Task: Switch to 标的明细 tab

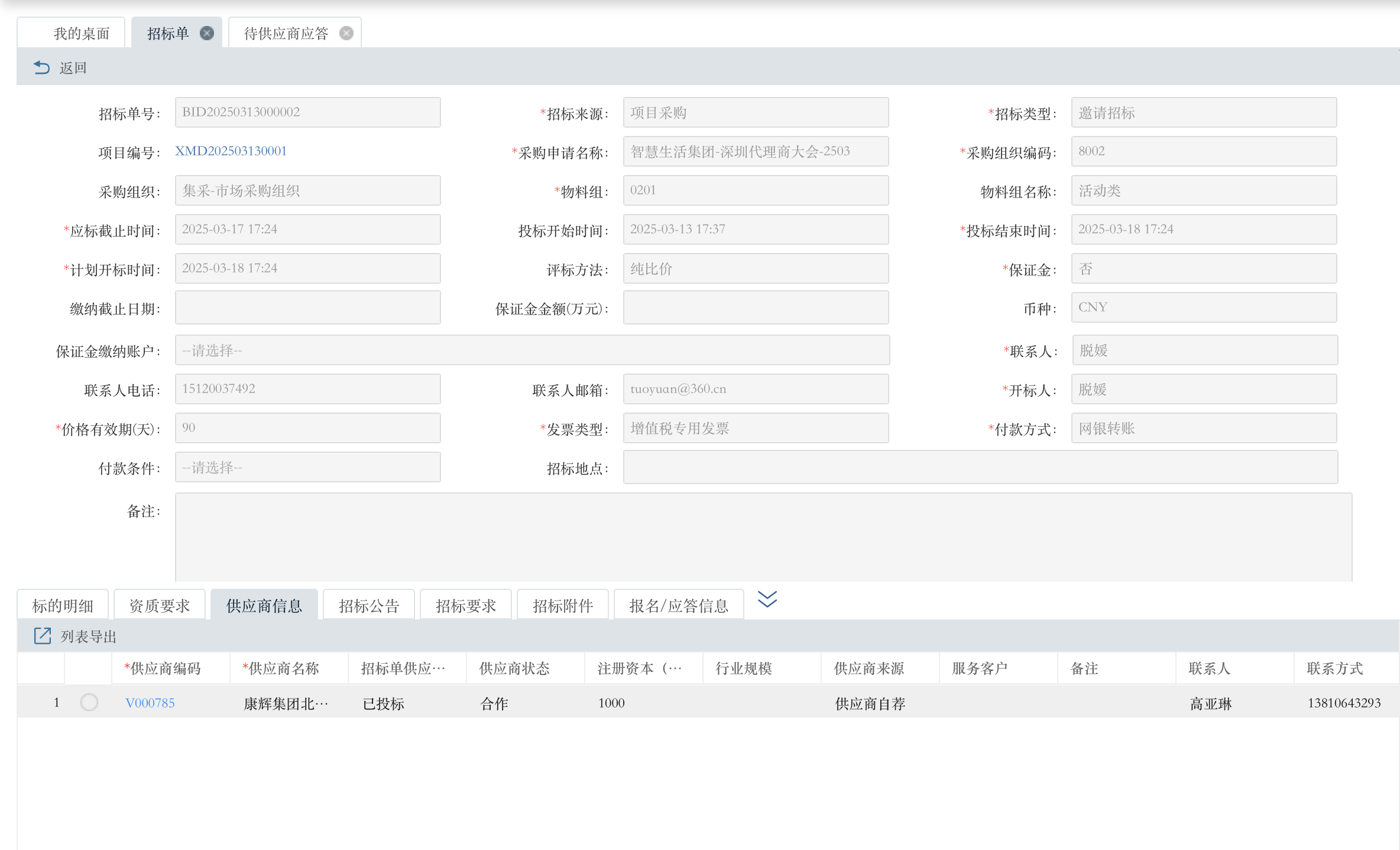Action: (x=63, y=605)
